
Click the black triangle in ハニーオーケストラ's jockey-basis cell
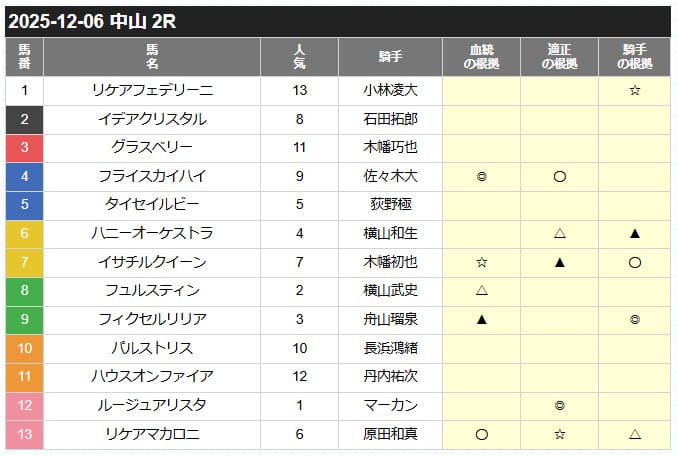pos(632,234)
